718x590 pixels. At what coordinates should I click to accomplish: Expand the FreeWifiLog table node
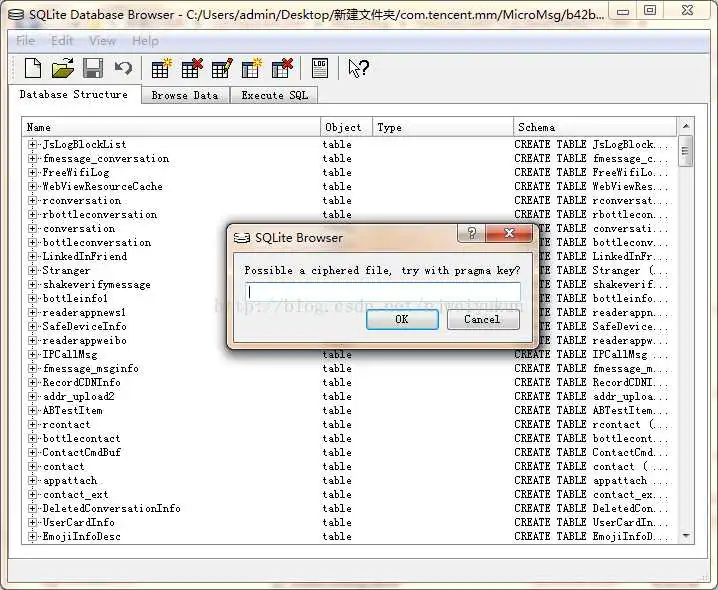point(32,173)
